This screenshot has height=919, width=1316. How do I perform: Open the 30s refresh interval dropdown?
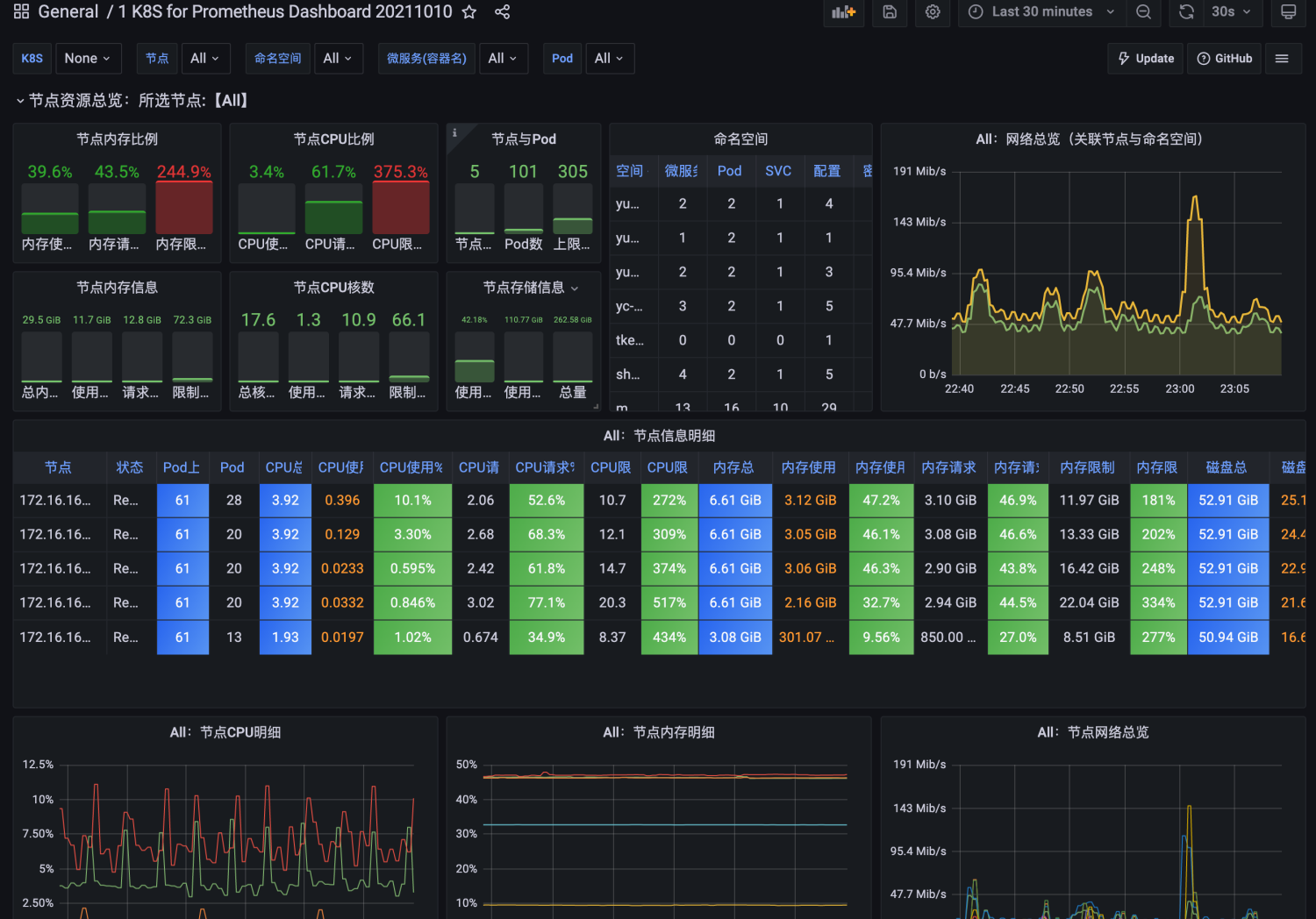click(x=1232, y=12)
